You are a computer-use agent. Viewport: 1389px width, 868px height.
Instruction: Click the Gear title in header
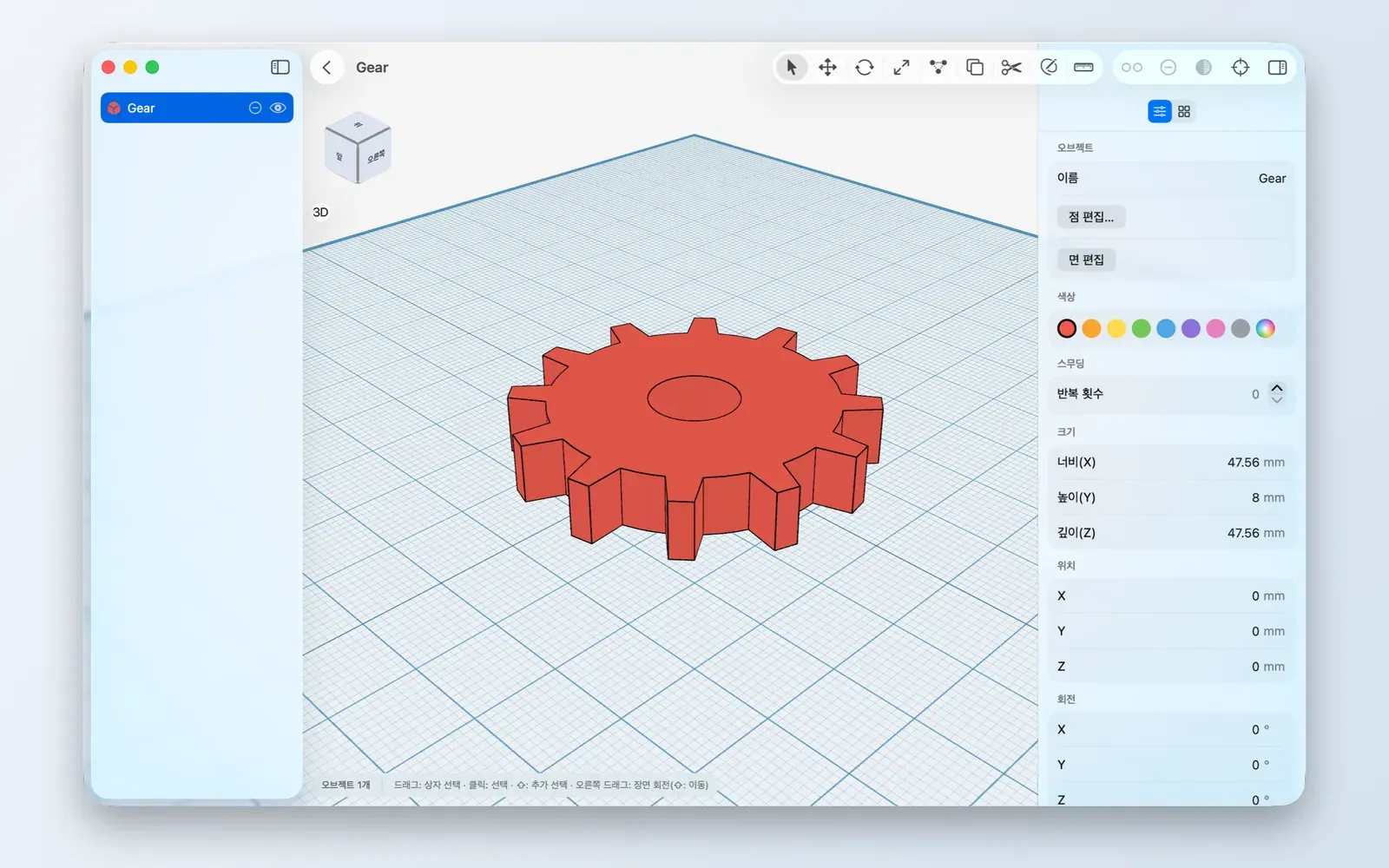tap(372, 68)
